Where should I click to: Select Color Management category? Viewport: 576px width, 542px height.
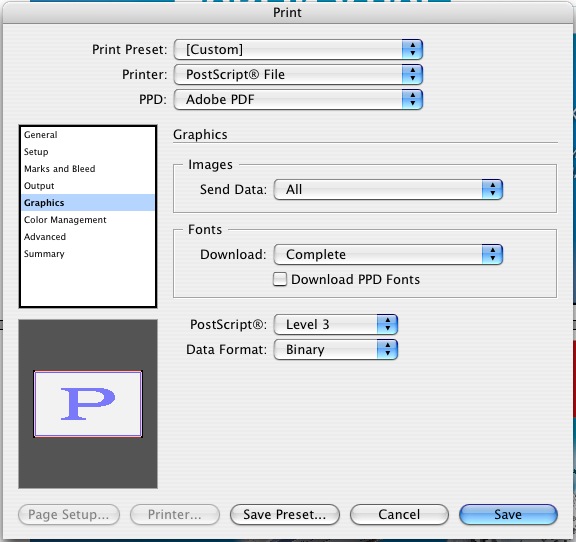tap(88, 220)
